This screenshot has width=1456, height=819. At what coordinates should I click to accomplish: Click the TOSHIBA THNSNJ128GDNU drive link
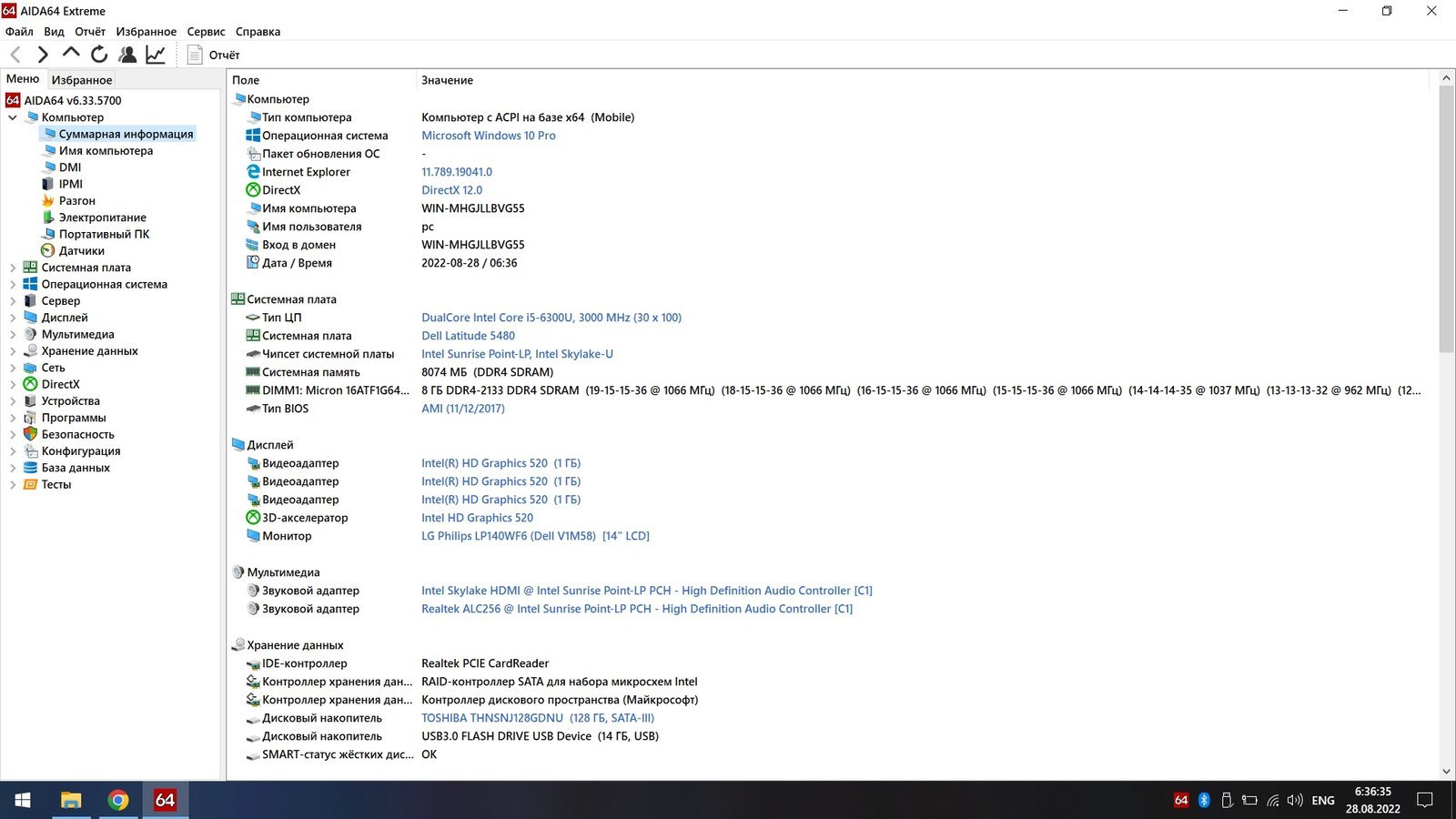point(538,718)
